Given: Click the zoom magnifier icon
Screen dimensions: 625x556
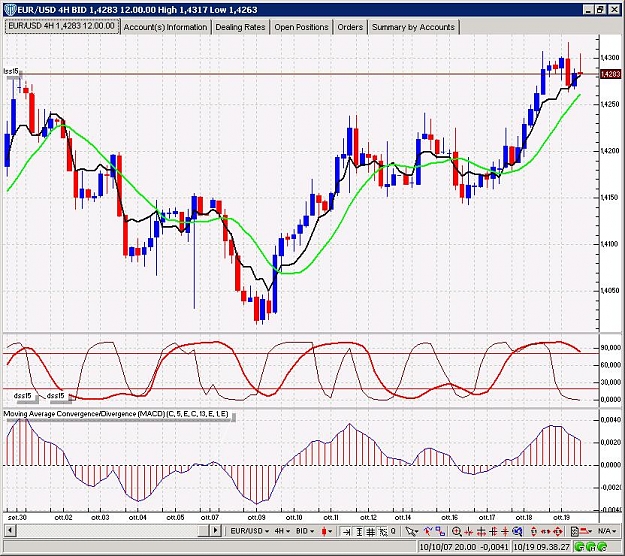Looking at the screenshot, I should (457, 532).
